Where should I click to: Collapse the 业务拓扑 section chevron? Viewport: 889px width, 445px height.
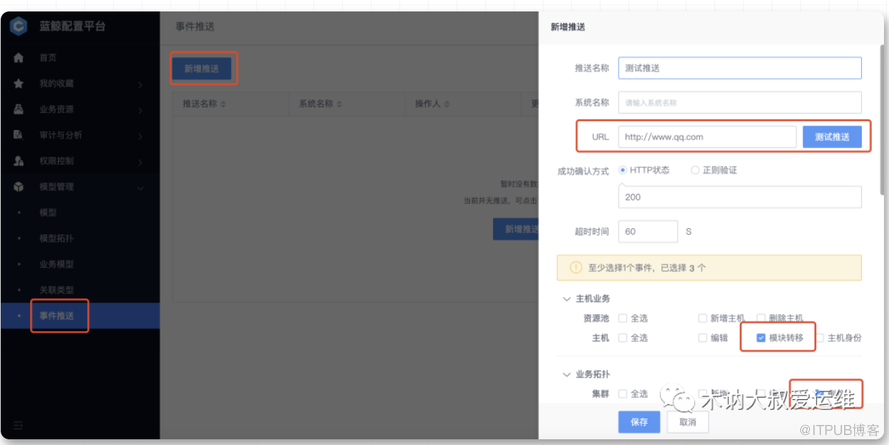pyautogui.click(x=567, y=374)
